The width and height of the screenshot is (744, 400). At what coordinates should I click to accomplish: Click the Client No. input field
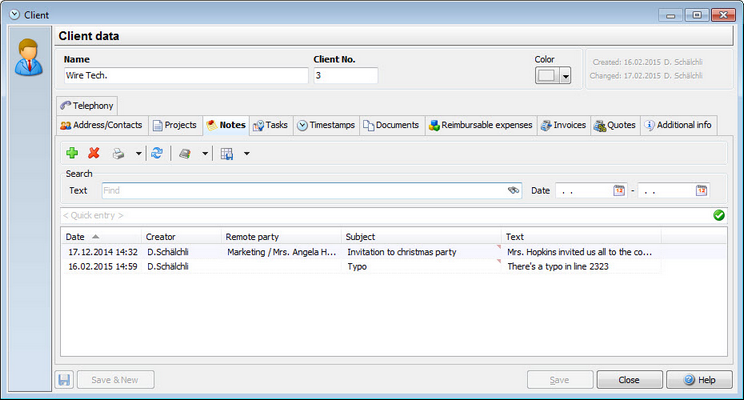click(x=345, y=75)
